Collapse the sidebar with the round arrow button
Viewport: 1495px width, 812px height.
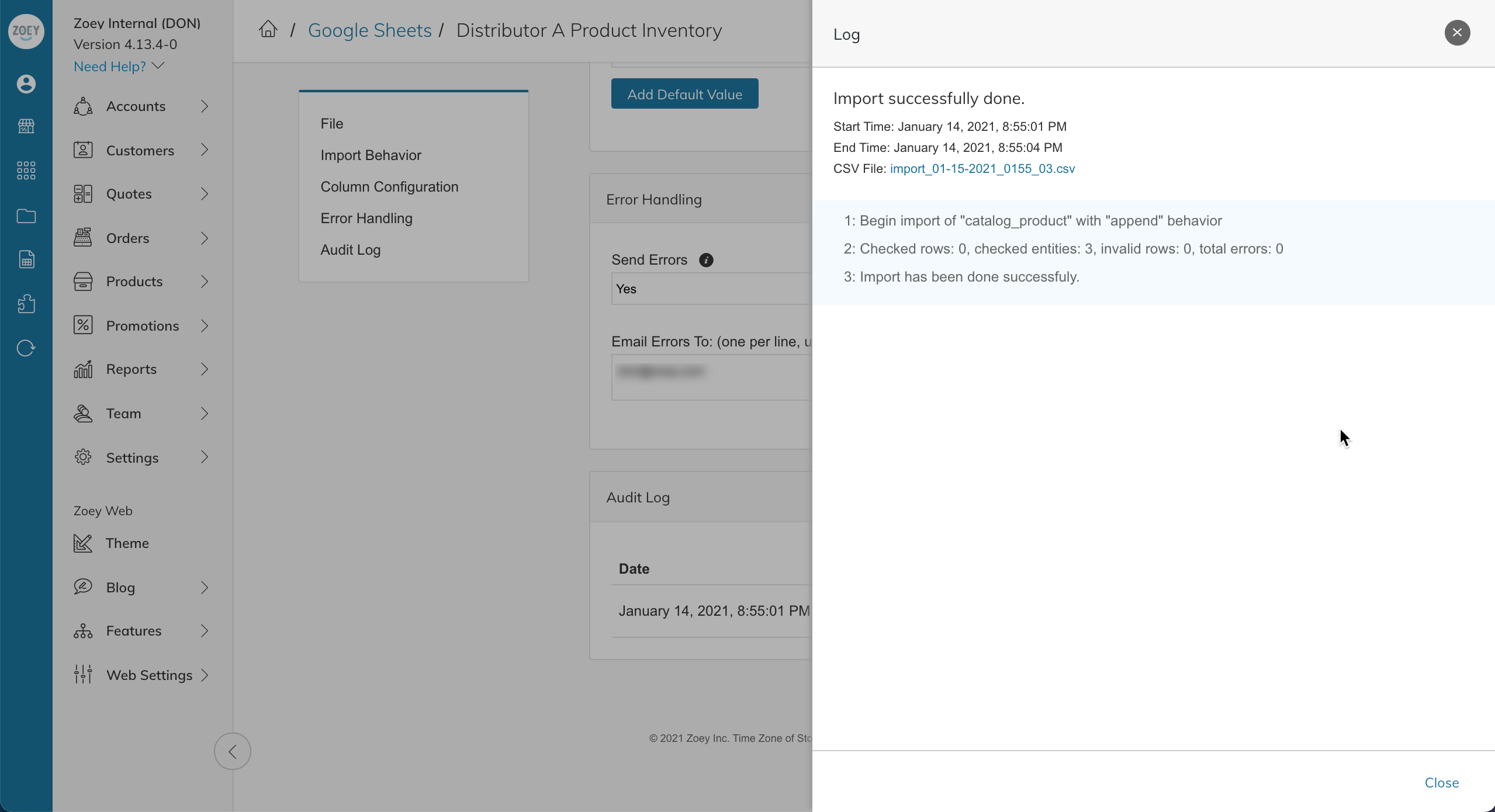(x=233, y=751)
